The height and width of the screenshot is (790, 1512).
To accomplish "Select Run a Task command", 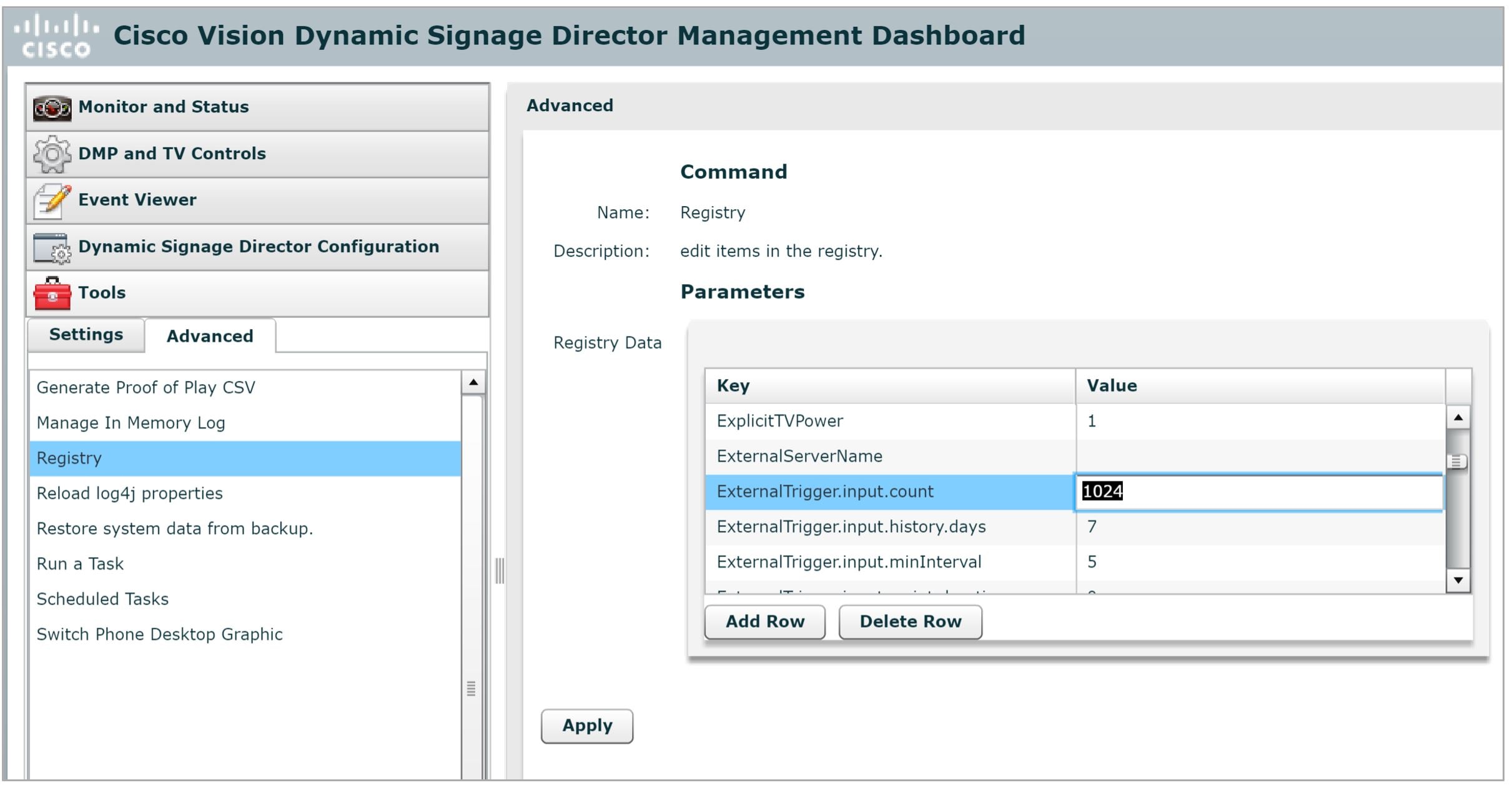I will [245, 564].
